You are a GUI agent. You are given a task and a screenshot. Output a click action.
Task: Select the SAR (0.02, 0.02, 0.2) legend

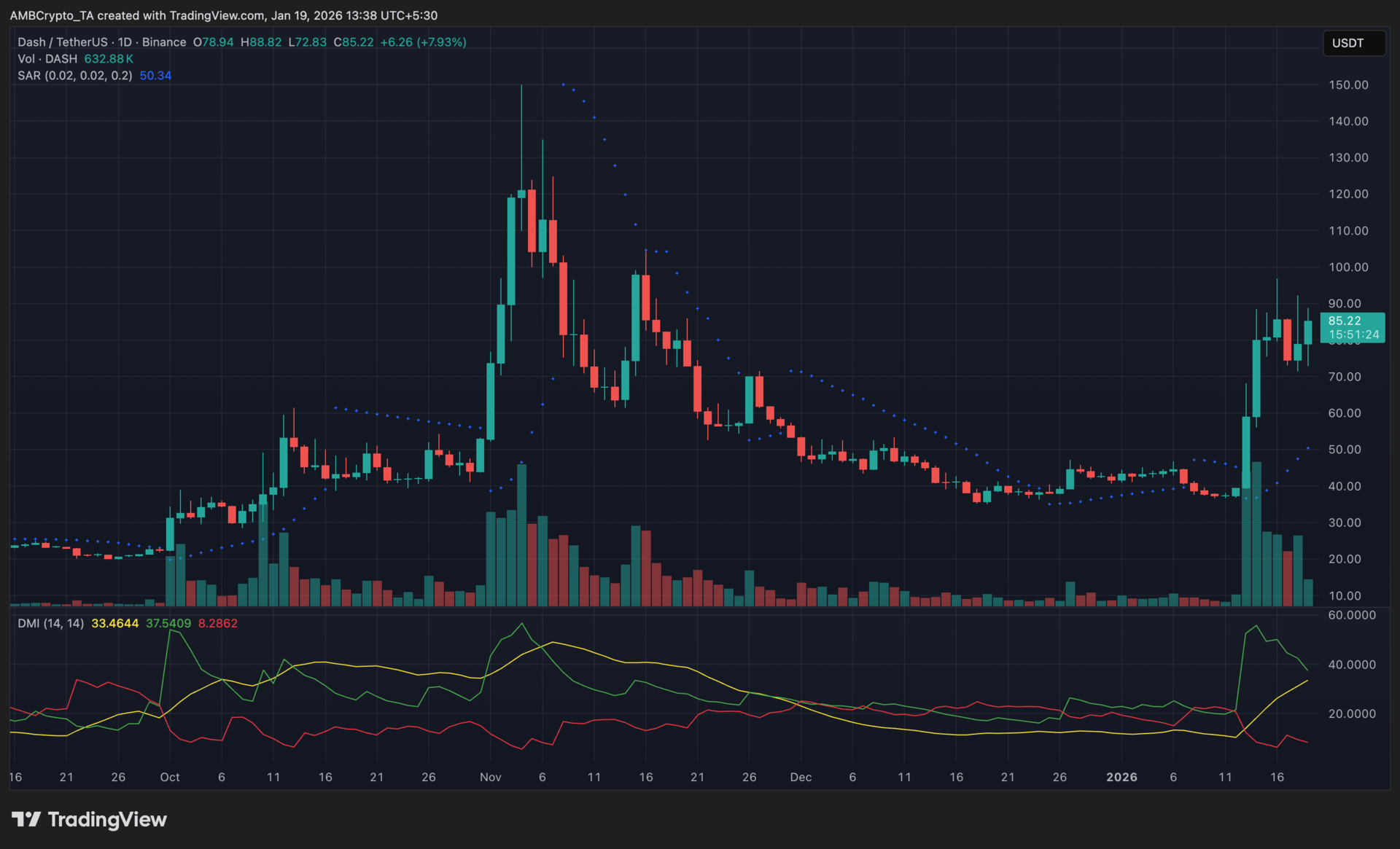tap(75, 76)
